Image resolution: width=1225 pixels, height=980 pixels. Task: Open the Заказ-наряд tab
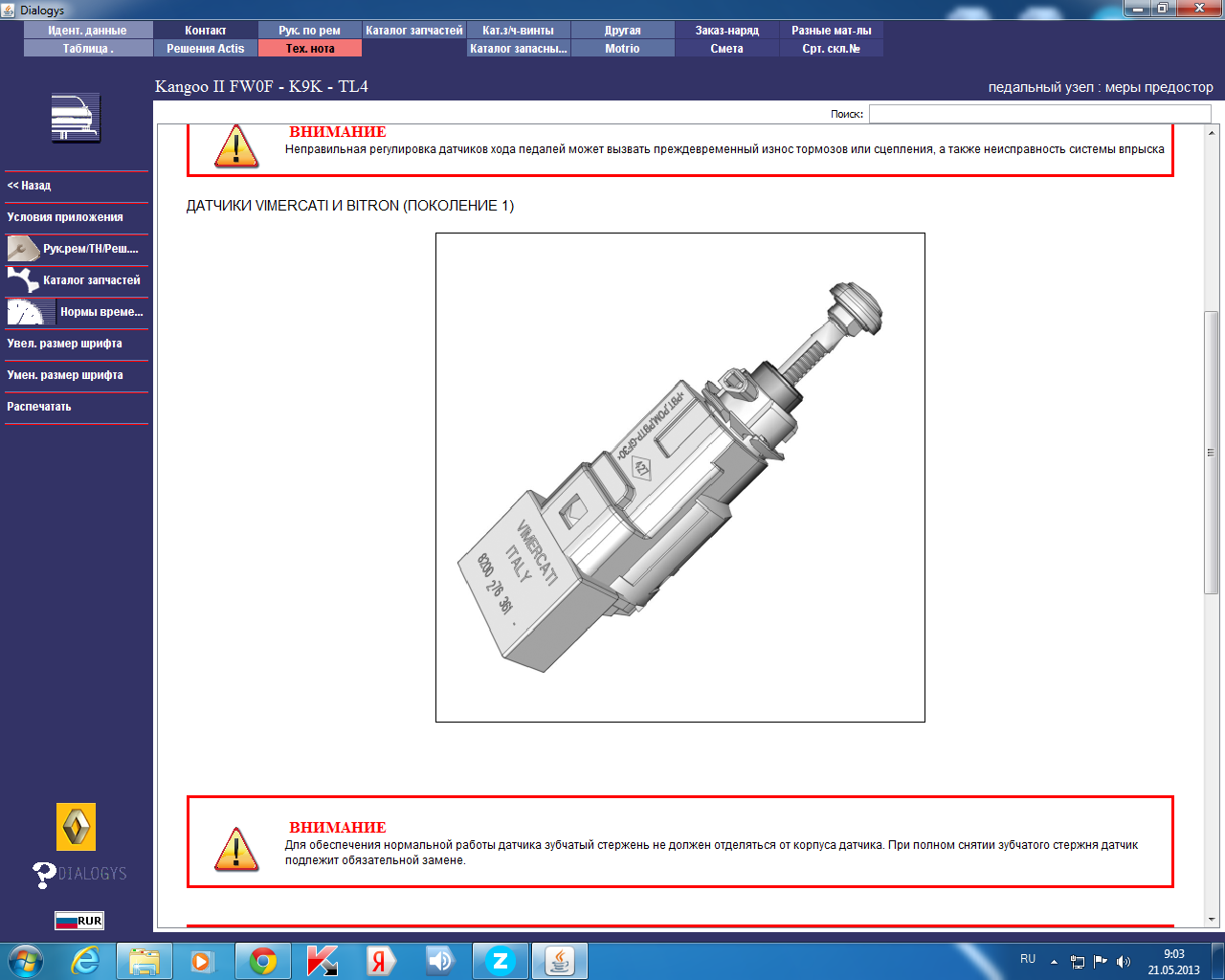pyautogui.click(x=727, y=31)
